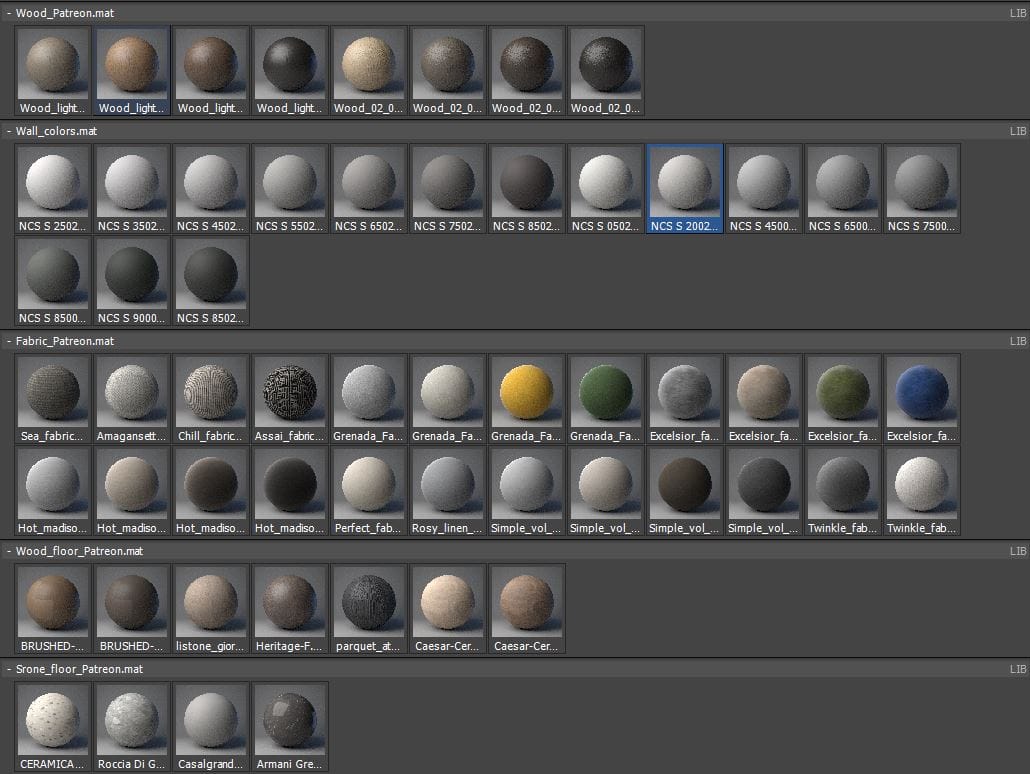This screenshot has height=774, width=1030.
Task: Pick the parquet_at wood floor material
Action: click(369, 602)
